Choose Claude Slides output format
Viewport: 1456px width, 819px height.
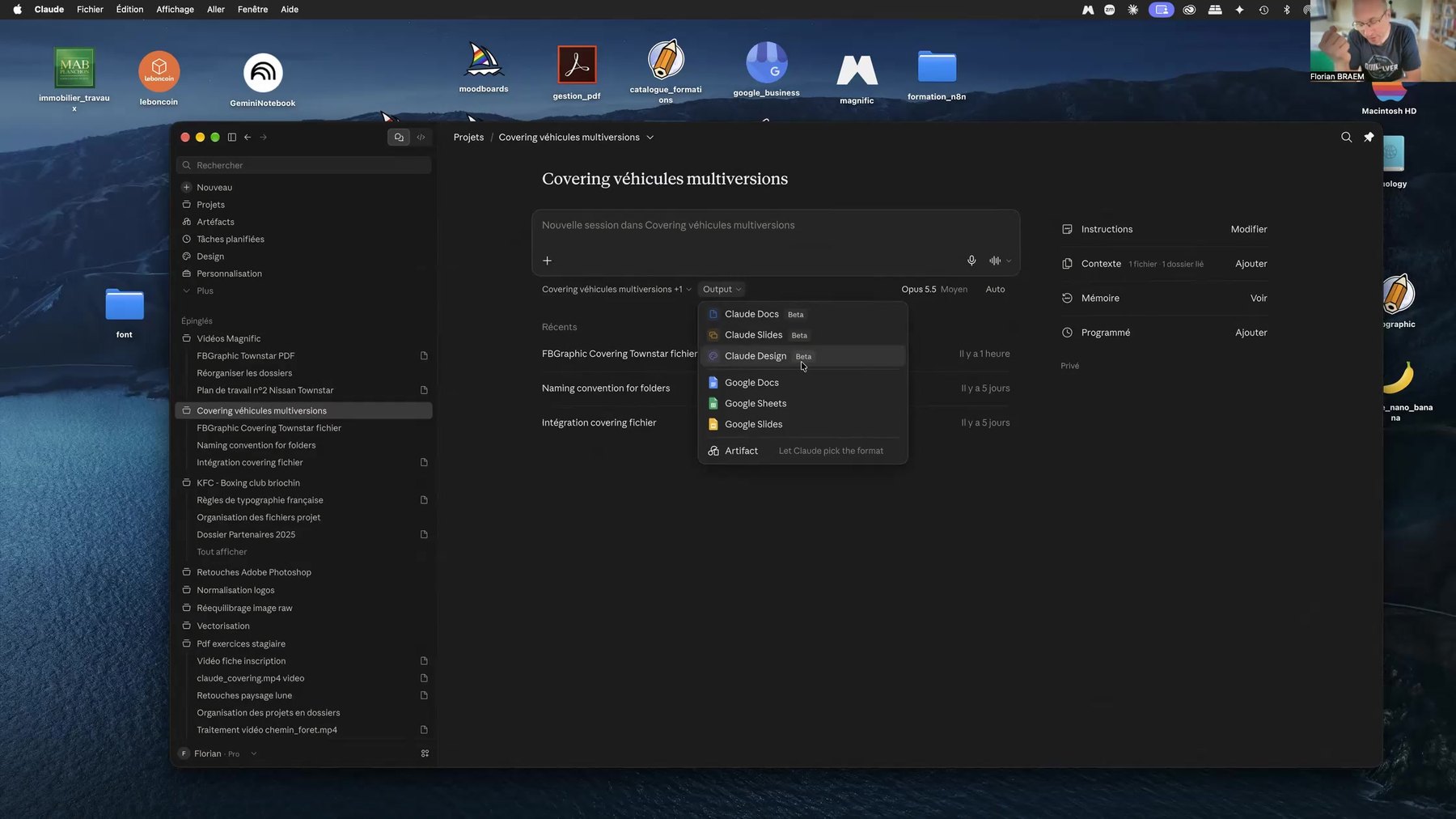pyautogui.click(x=803, y=335)
